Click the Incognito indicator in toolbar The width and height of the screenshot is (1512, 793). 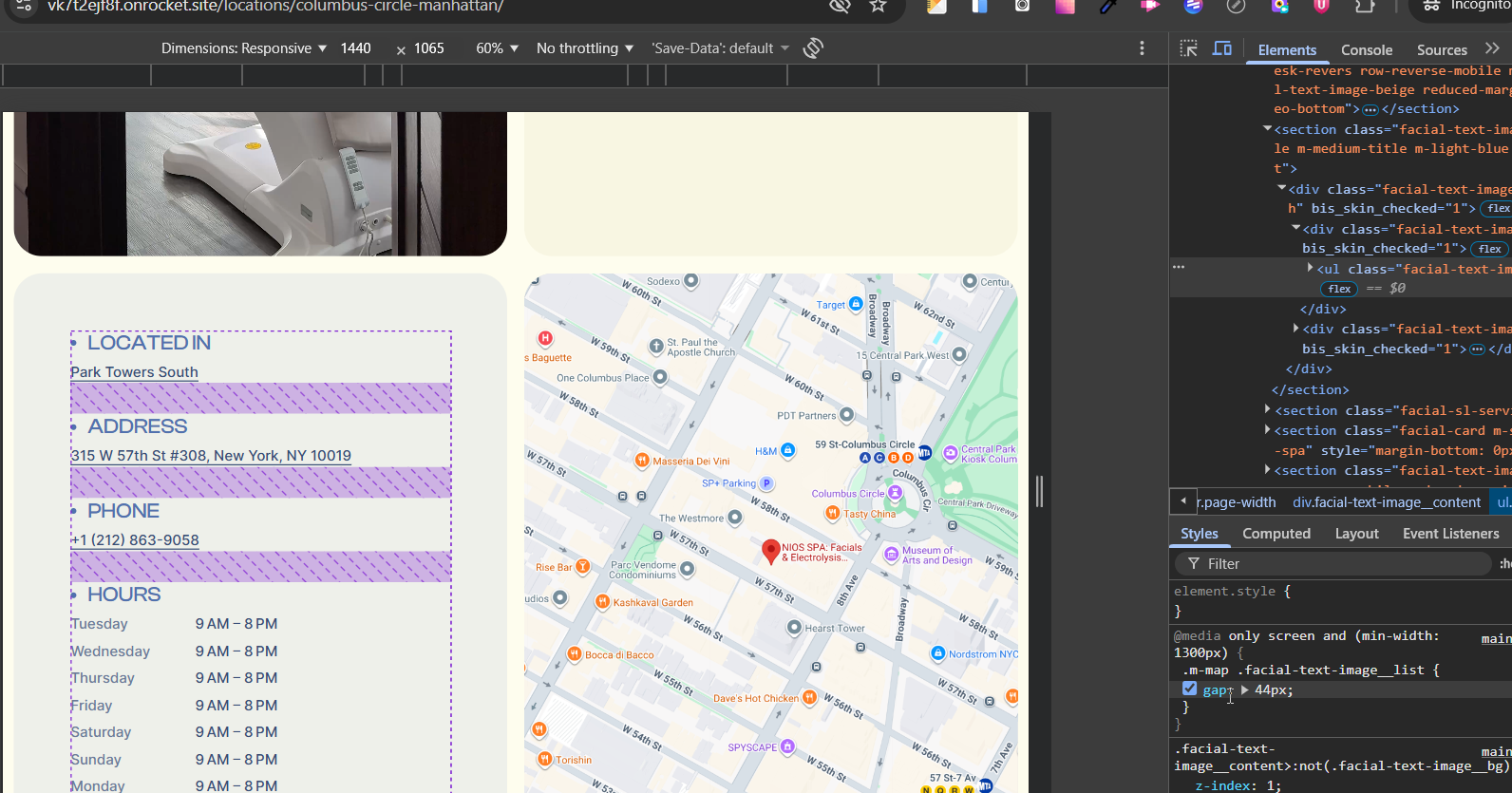[x=1467, y=7]
